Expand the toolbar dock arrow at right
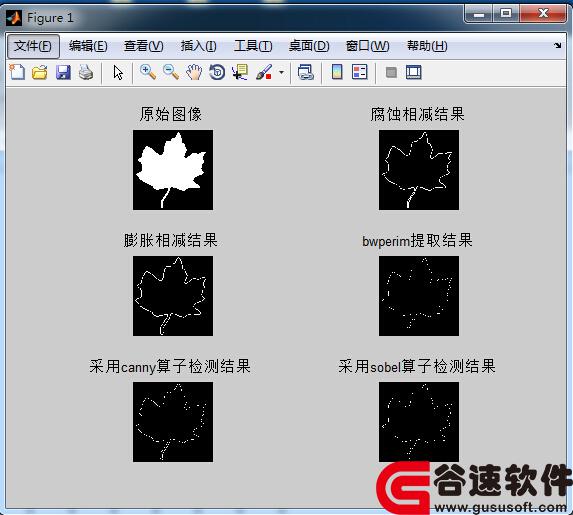The height and width of the screenshot is (515, 573). click(x=557, y=45)
